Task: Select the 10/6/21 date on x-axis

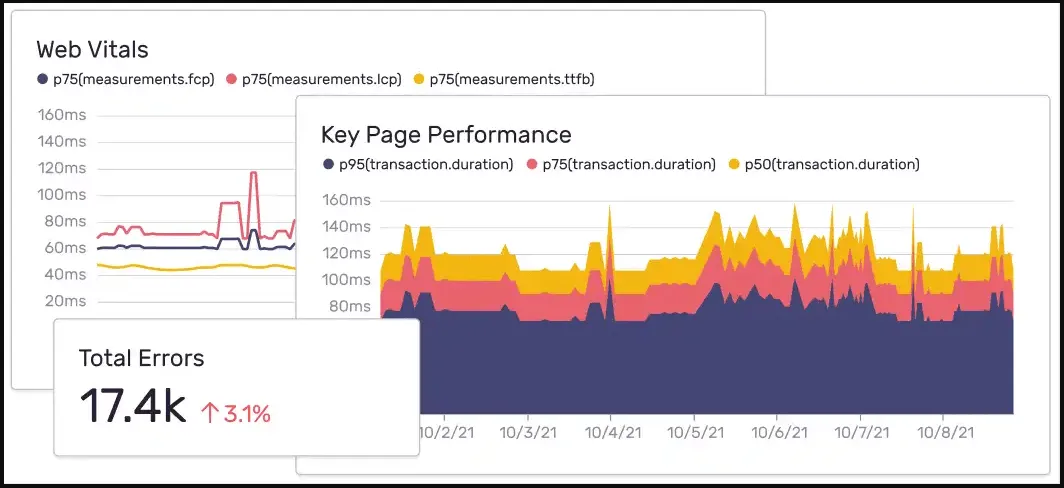Action: click(778, 433)
